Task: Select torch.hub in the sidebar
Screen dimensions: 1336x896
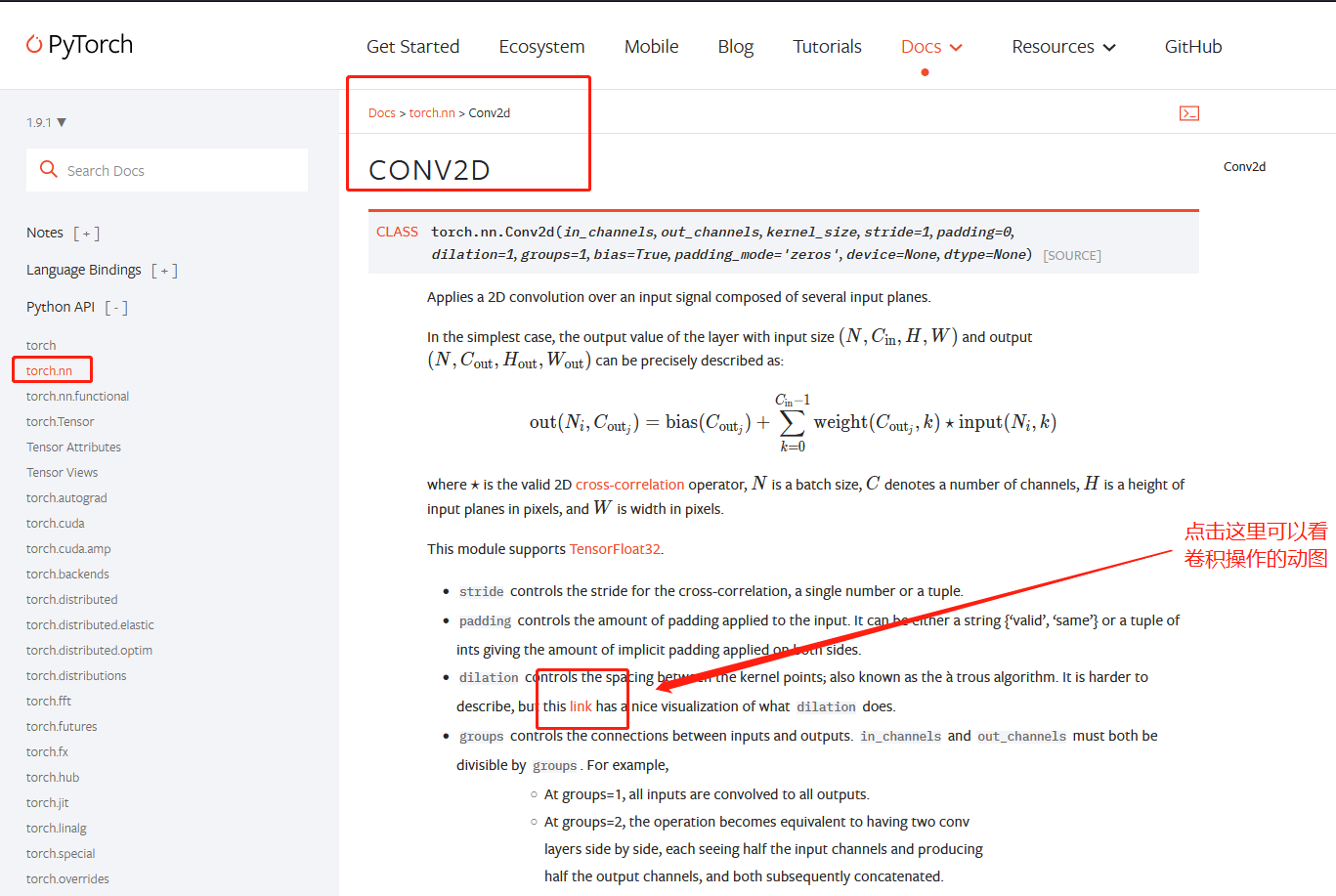Action: click(x=53, y=777)
